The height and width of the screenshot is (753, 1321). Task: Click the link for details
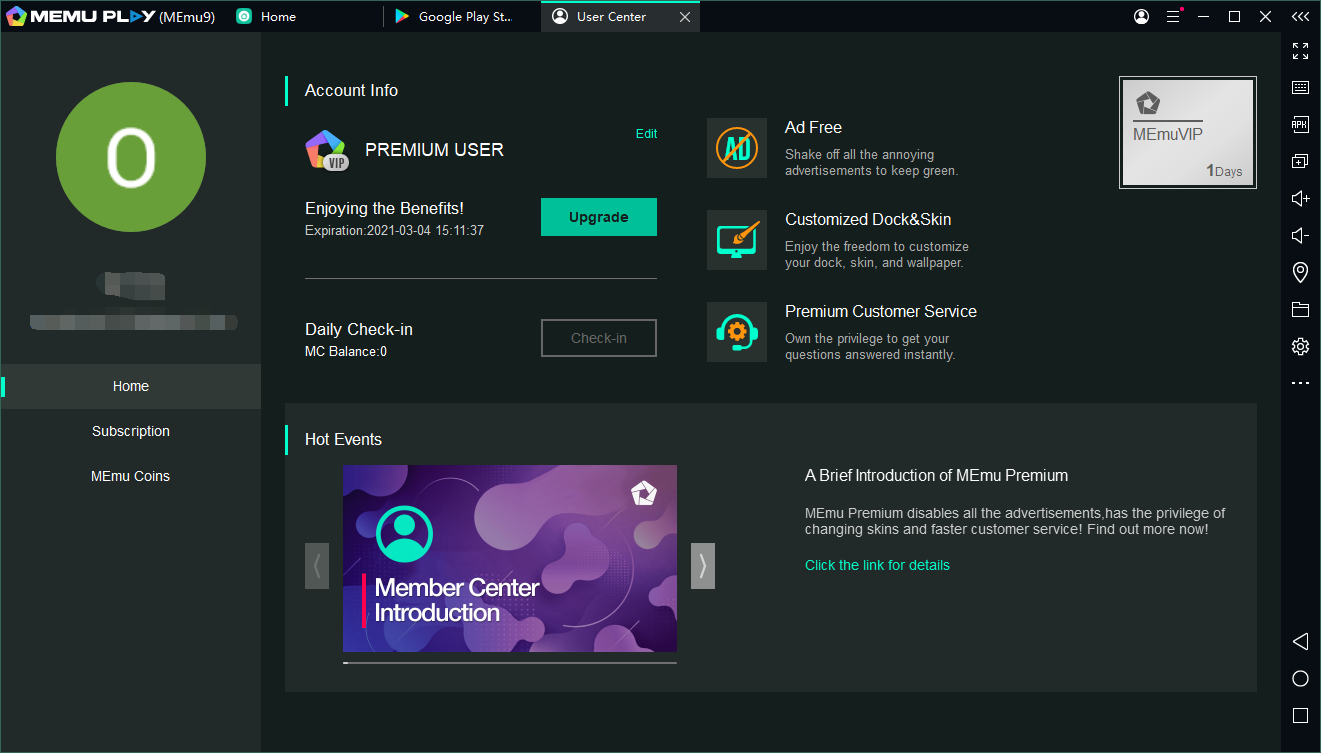click(877, 565)
